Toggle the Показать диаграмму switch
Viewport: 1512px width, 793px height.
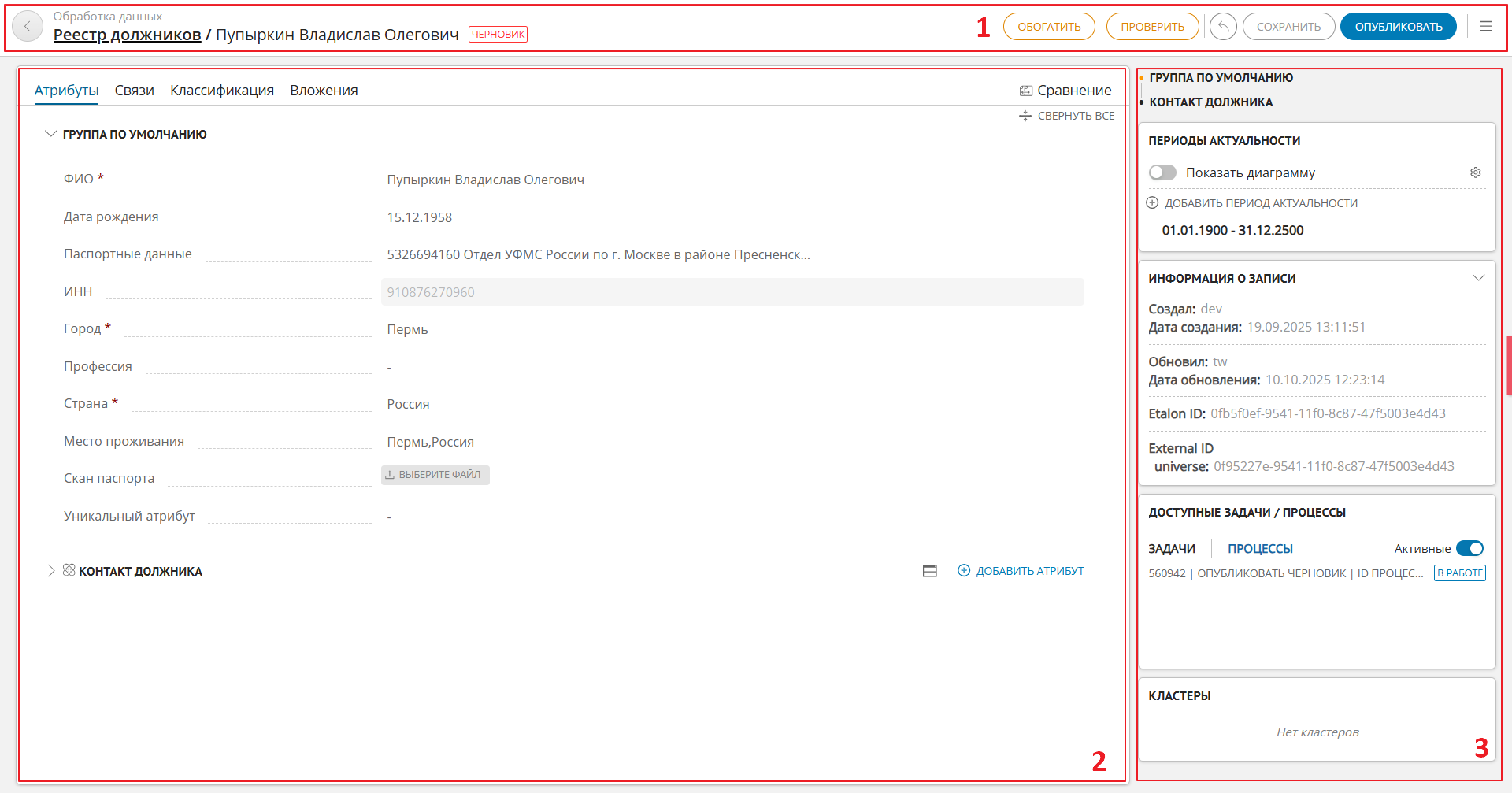coord(1162,172)
